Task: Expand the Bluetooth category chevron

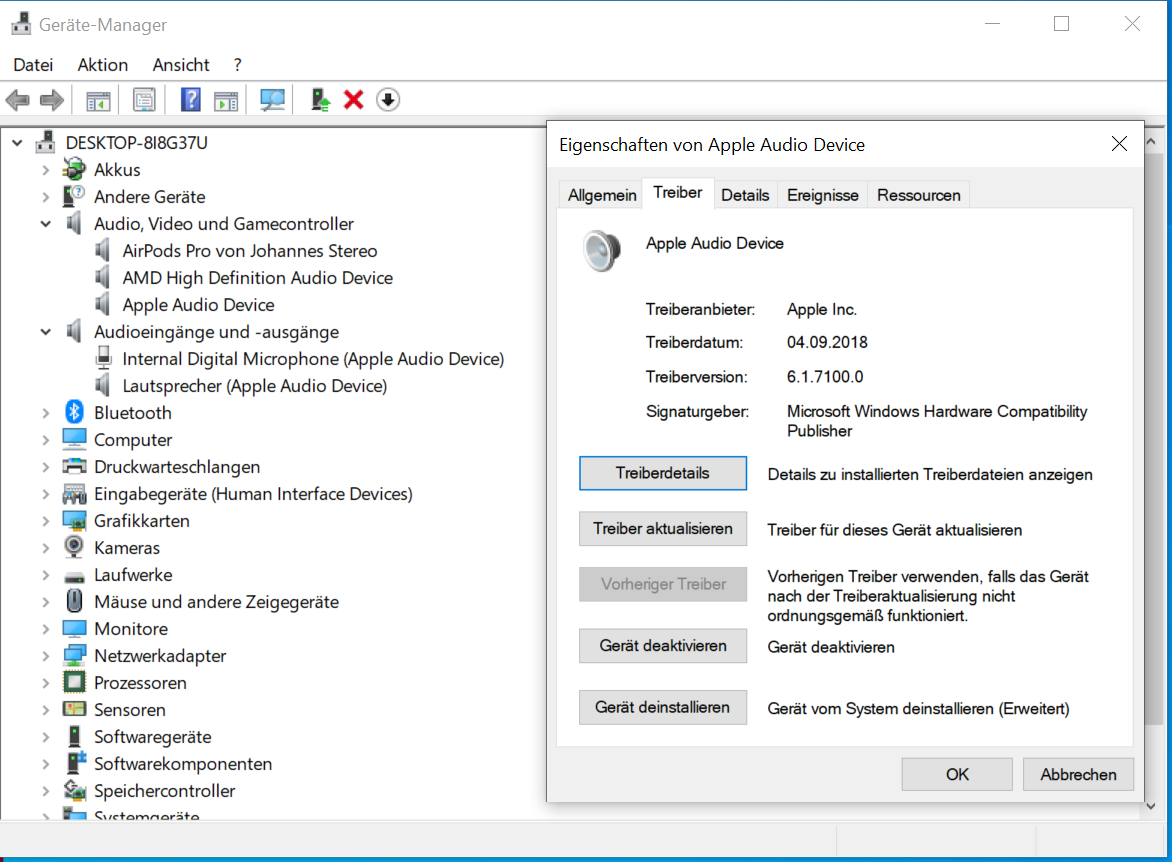Action: pos(46,413)
